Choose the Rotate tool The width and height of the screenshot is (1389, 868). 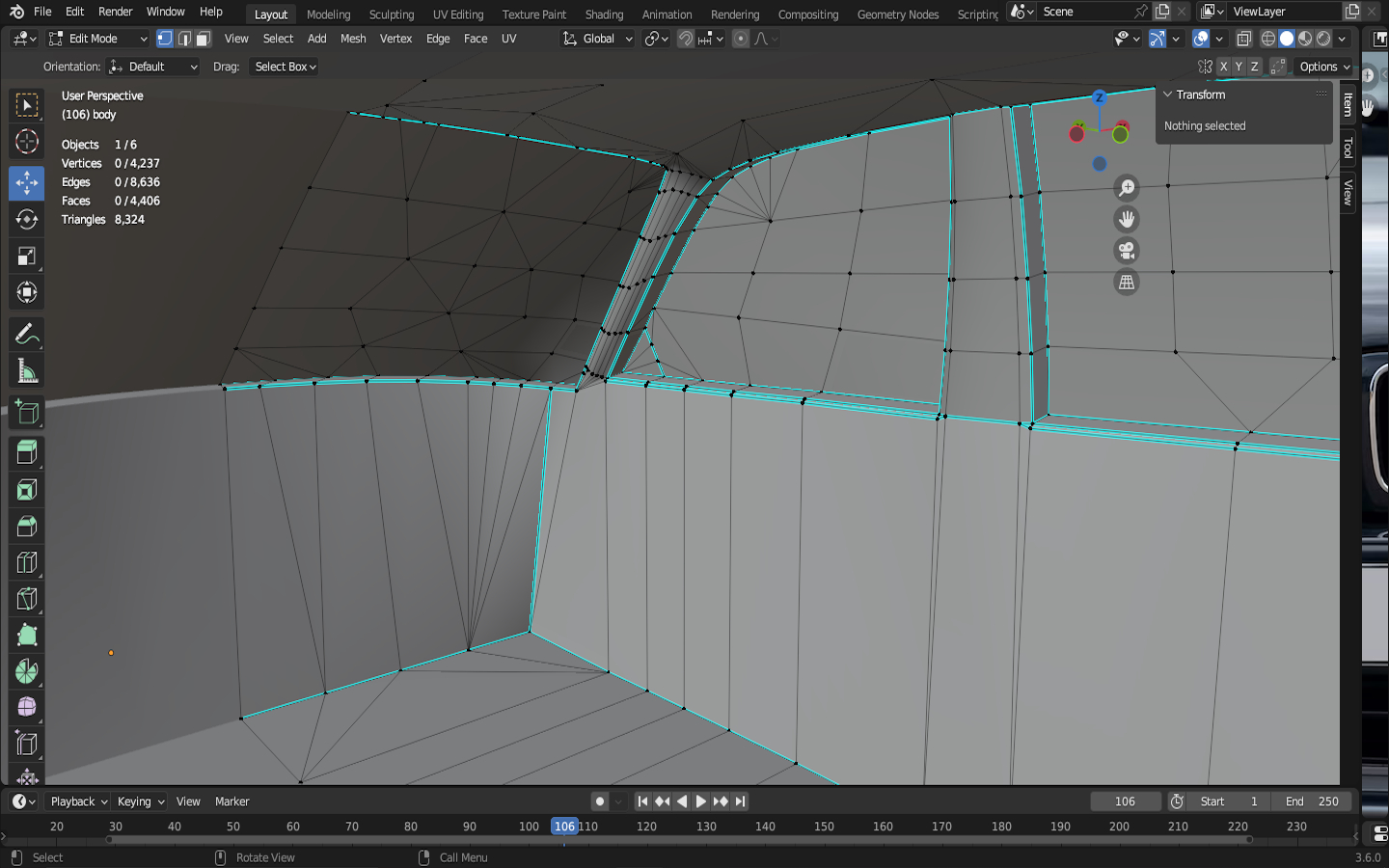[x=27, y=219]
